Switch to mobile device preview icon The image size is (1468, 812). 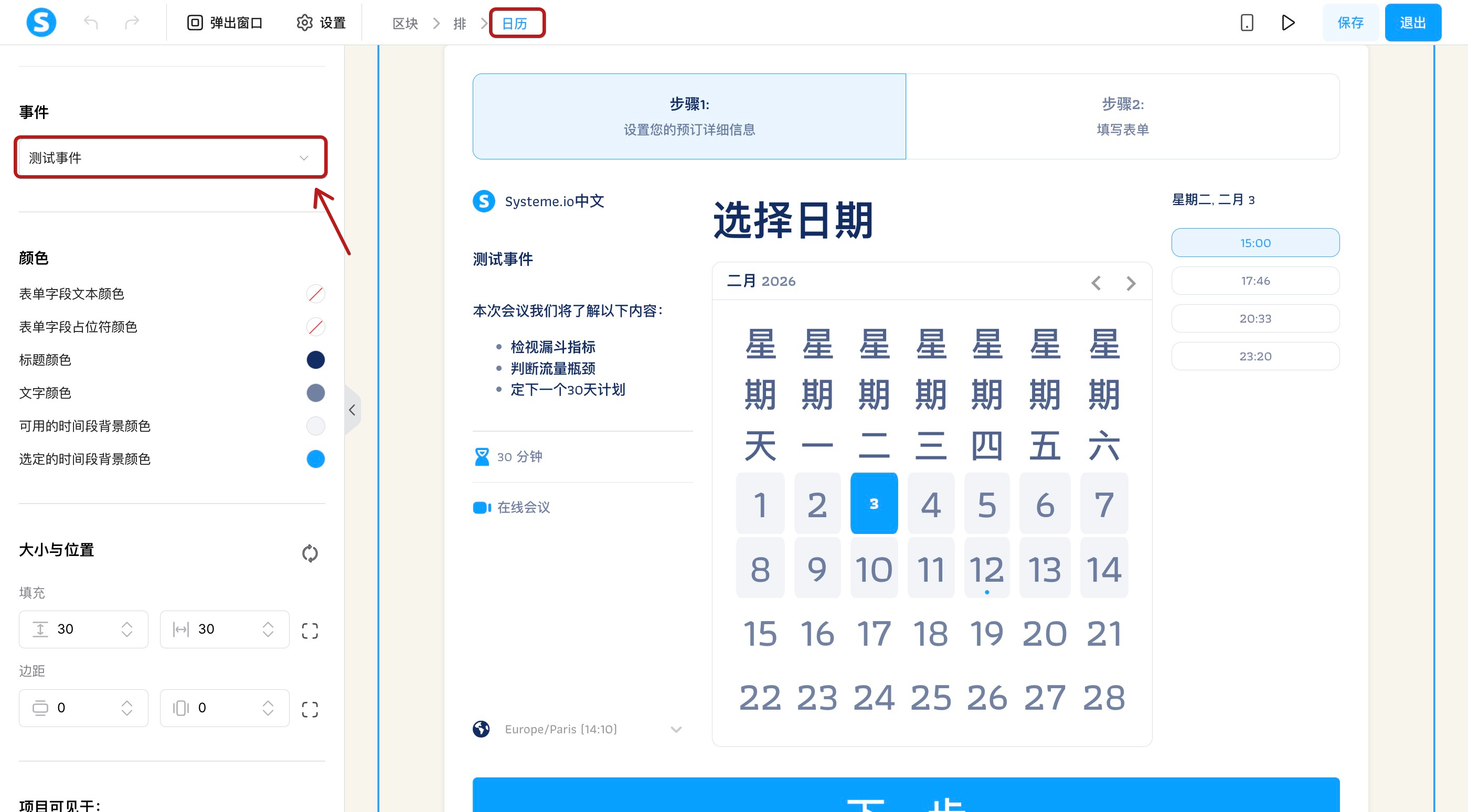point(1246,23)
